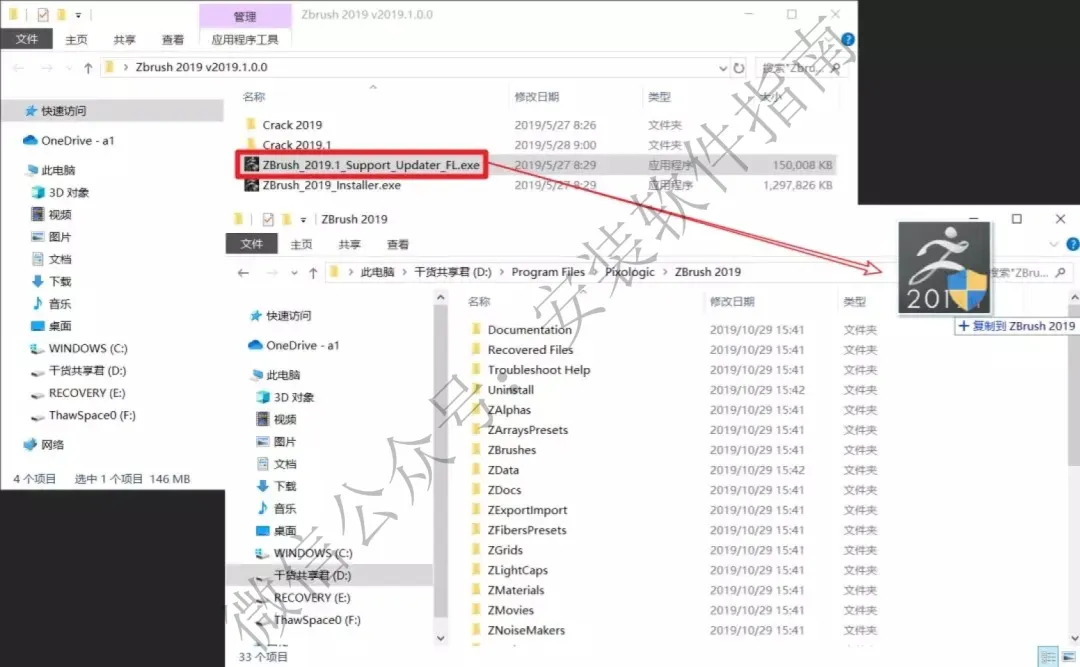Viewport: 1080px width, 667px height.
Task: Open 管理 contextual tab in back window
Action: [x=245, y=16]
